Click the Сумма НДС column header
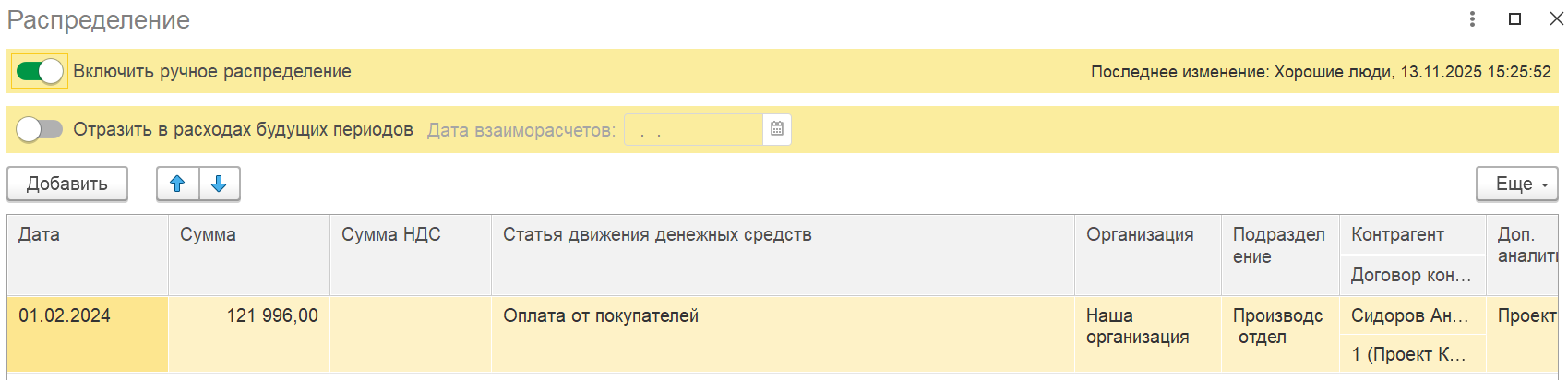 coord(411,255)
